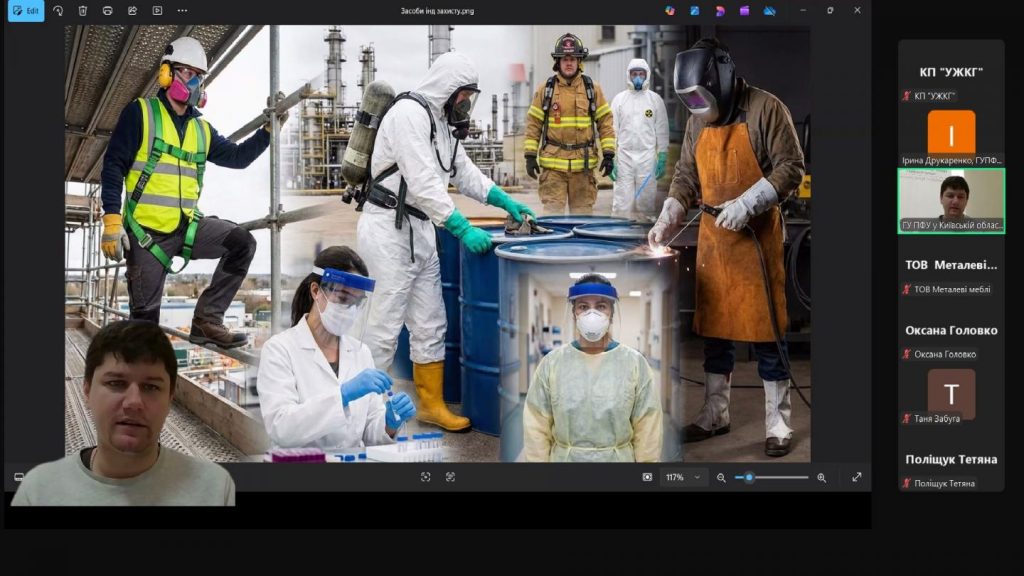Start slideshow with the play icon
The image size is (1024, 576).
pos(157,10)
